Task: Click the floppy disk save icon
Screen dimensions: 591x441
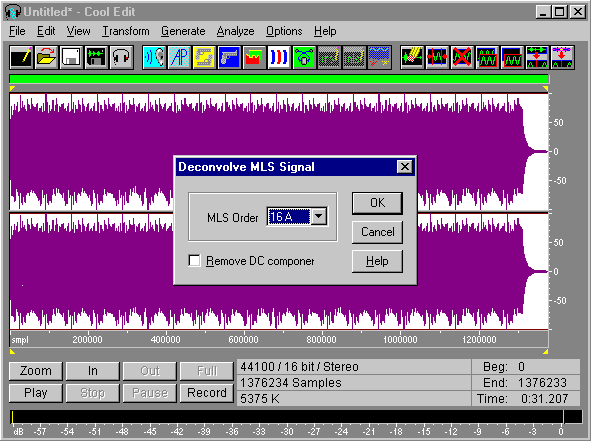Action: 71,58
